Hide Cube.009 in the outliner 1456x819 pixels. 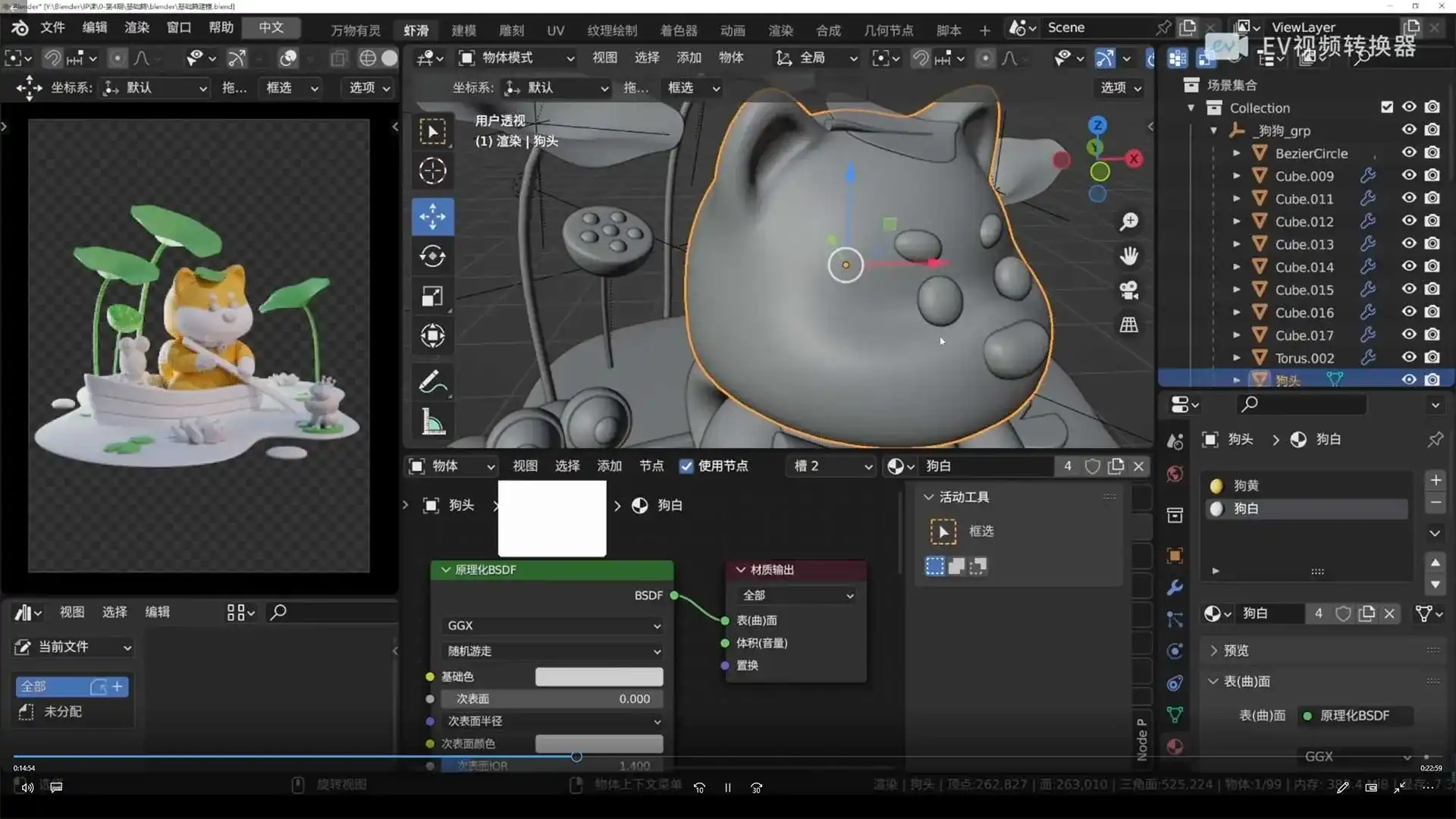[1409, 175]
